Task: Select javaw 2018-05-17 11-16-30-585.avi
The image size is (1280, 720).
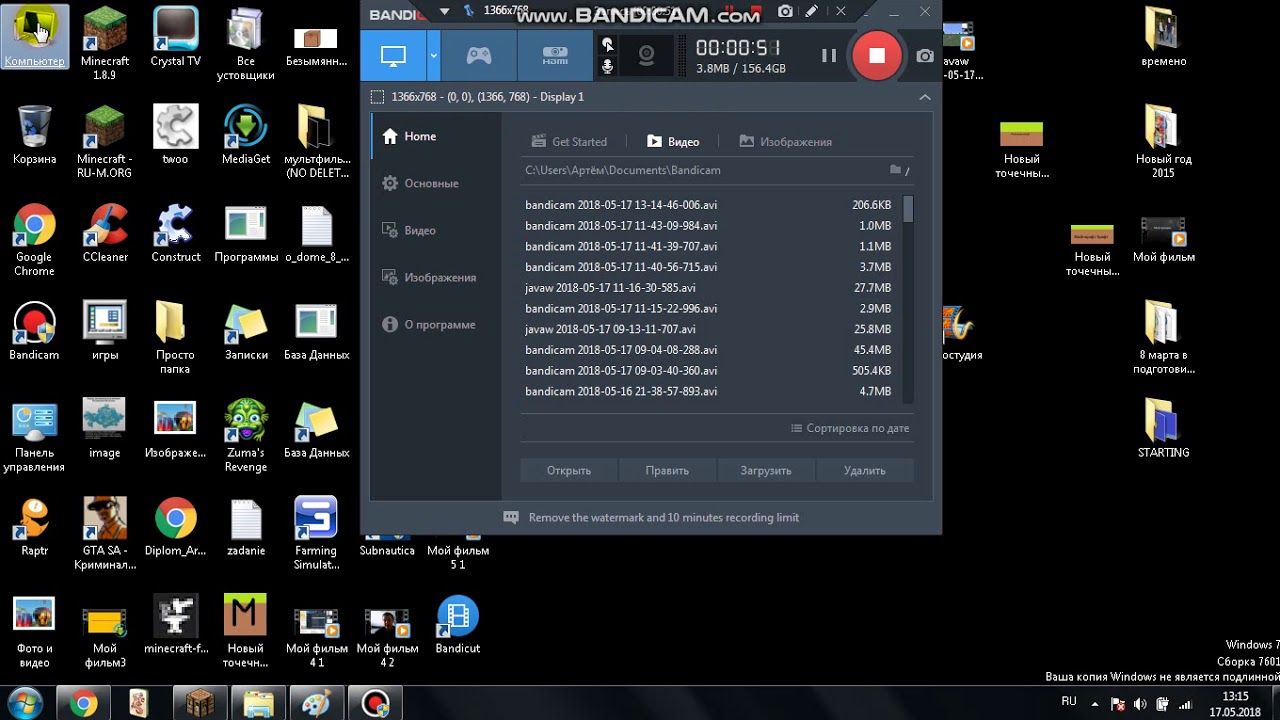Action: (x=708, y=288)
